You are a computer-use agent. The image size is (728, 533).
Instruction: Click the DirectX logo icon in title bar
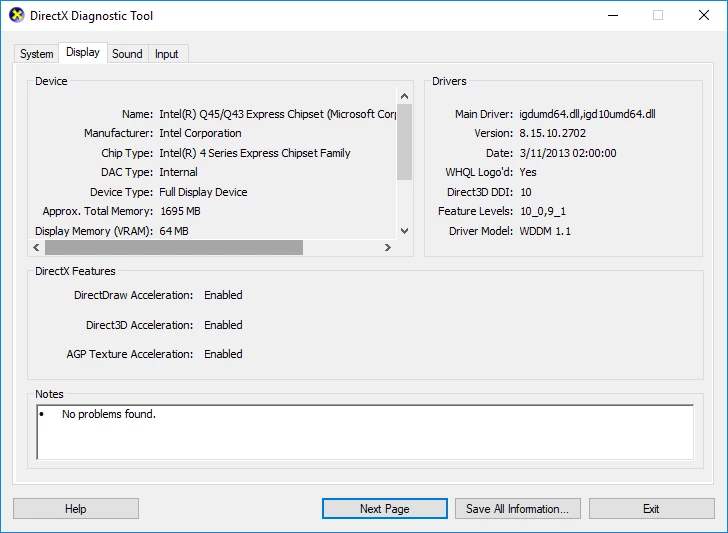16,15
